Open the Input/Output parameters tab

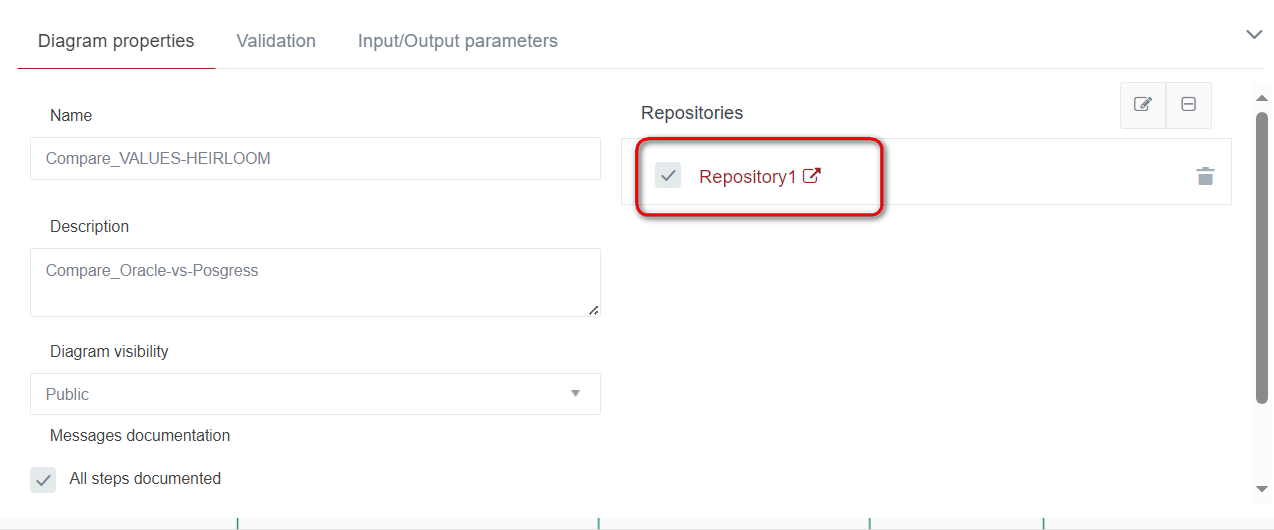tap(458, 41)
